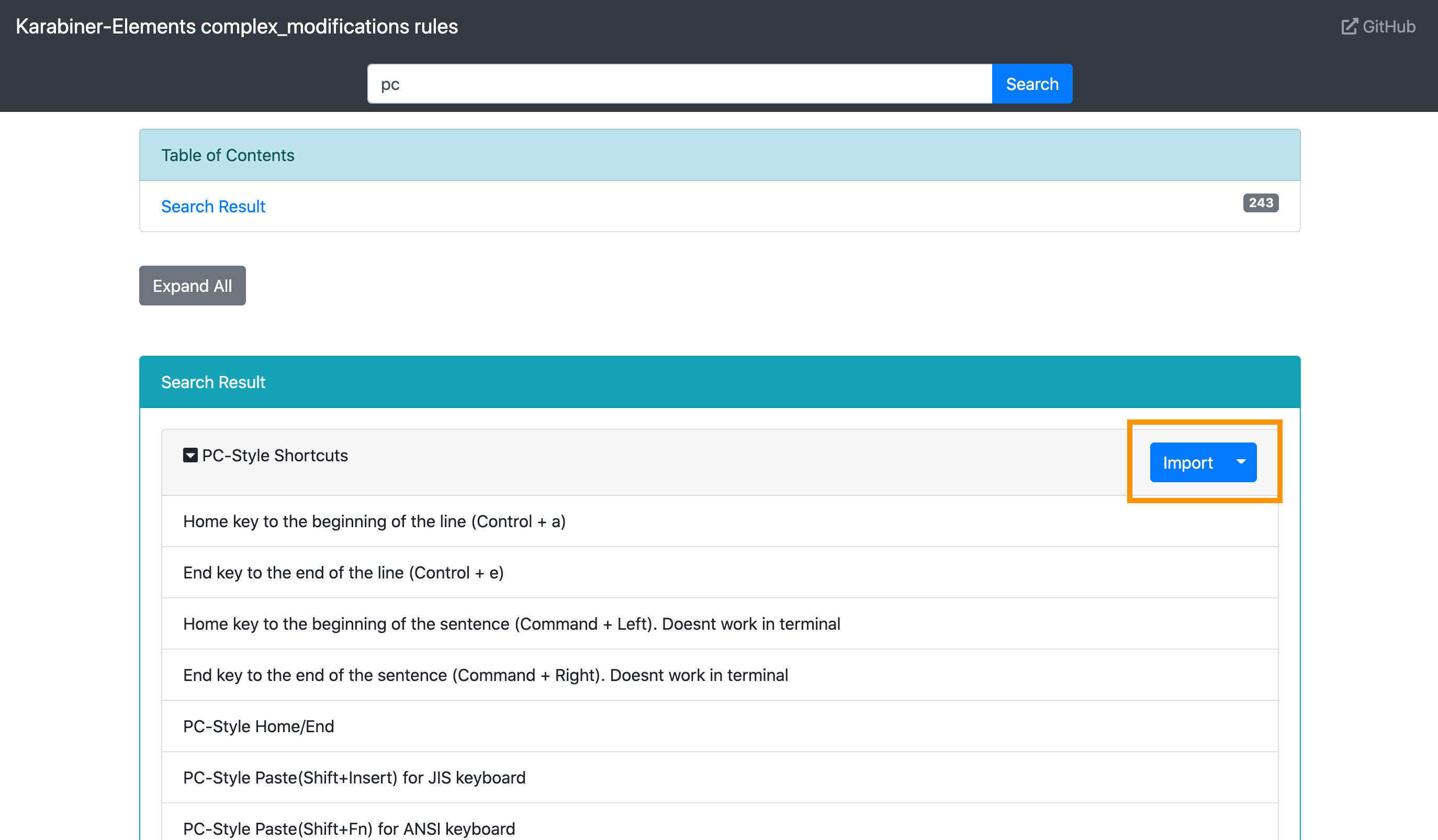The width and height of the screenshot is (1438, 840).
Task: Click the search input field
Action: pyautogui.click(x=679, y=84)
